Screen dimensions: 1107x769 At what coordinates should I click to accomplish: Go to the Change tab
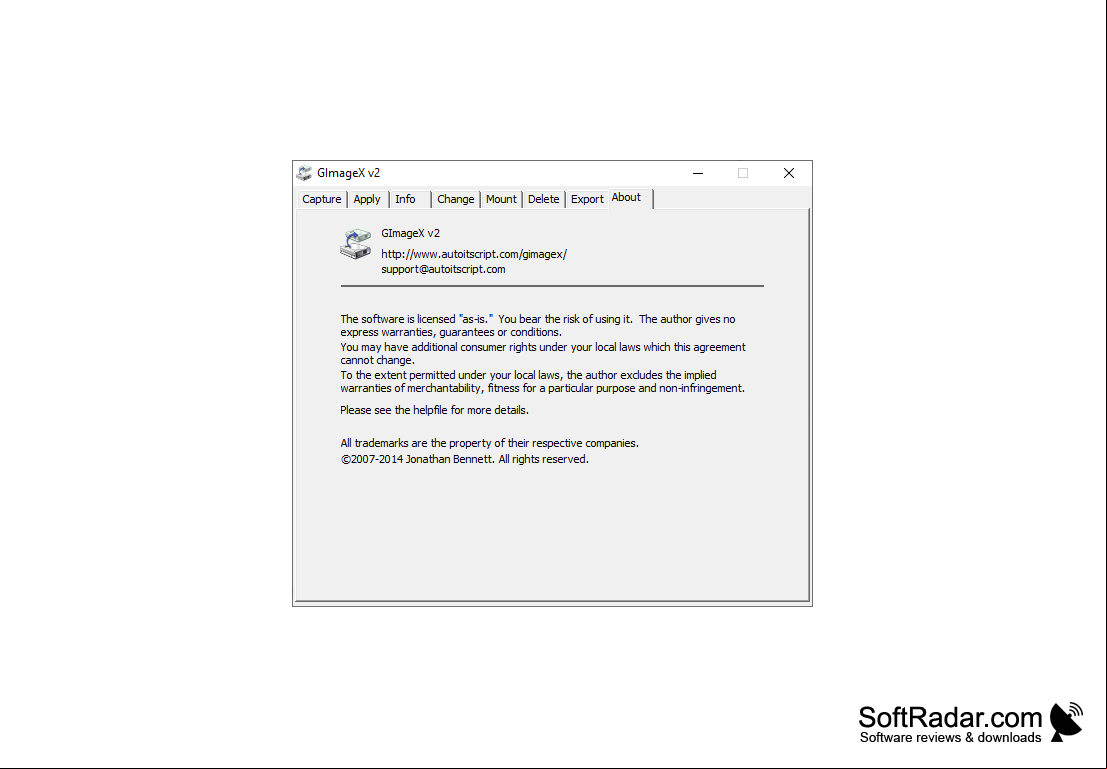coord(455,199)
